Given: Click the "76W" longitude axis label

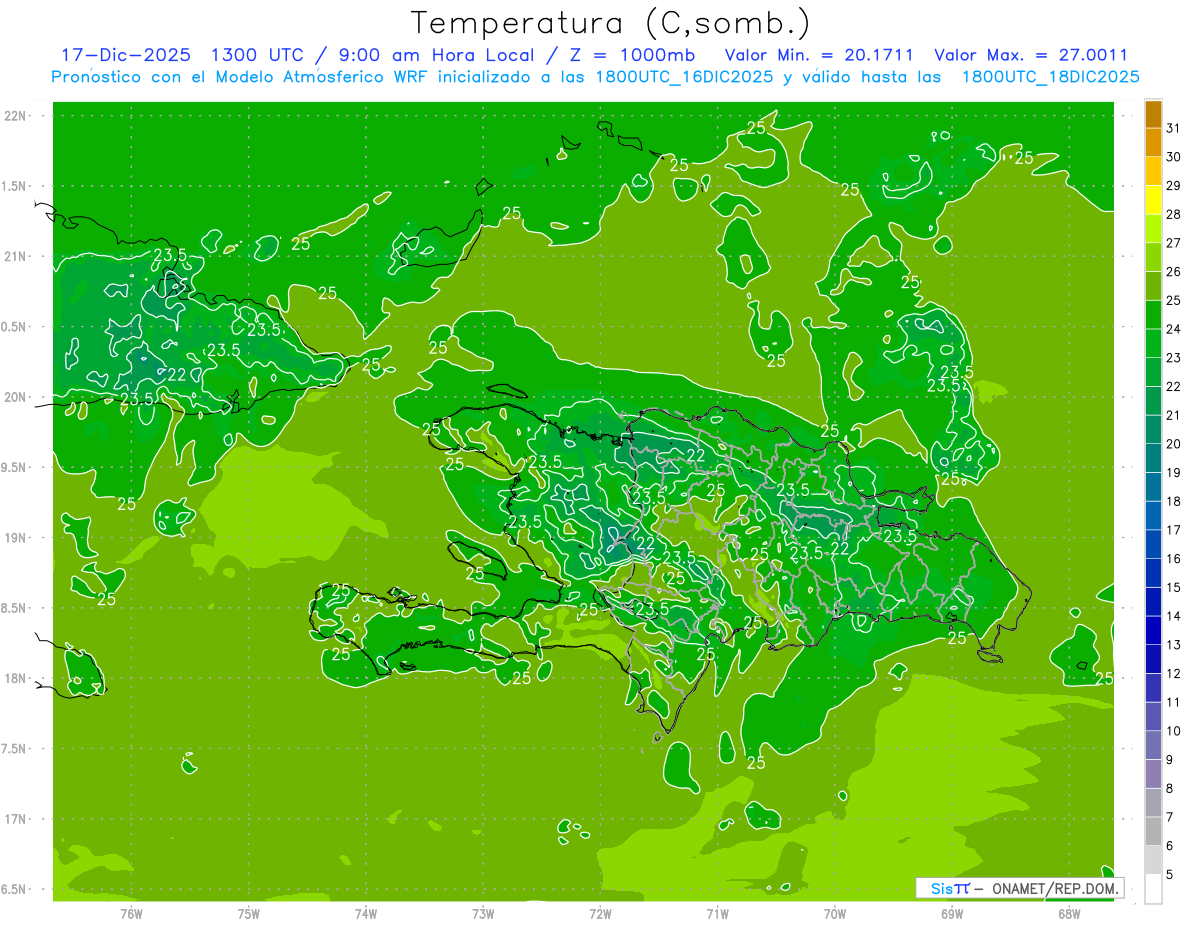Looking at the screenshot, I should [x=131, y=915].
